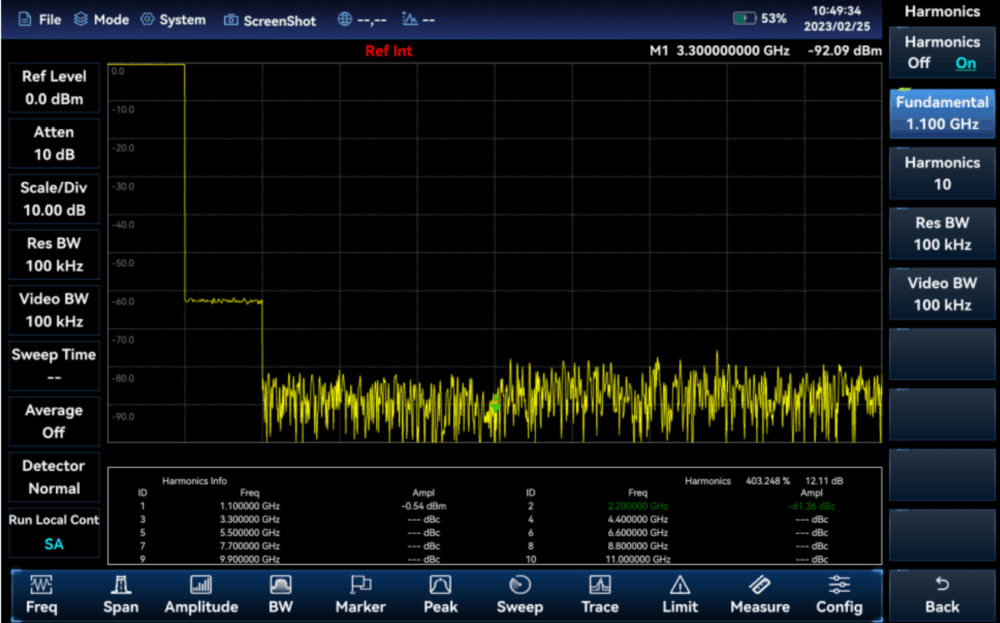
Task: Edit the Fundamental 1.100 GHz field
Action: (942, 113)
